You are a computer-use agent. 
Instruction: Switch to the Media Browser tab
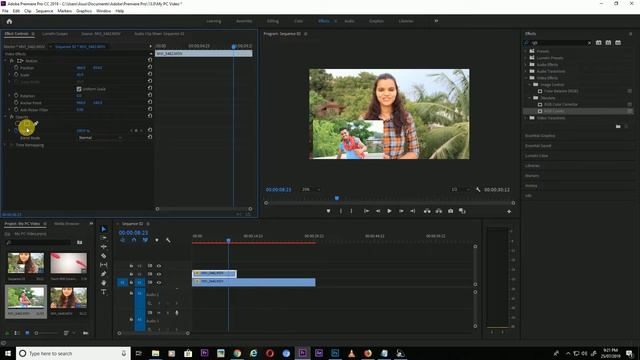67,224
